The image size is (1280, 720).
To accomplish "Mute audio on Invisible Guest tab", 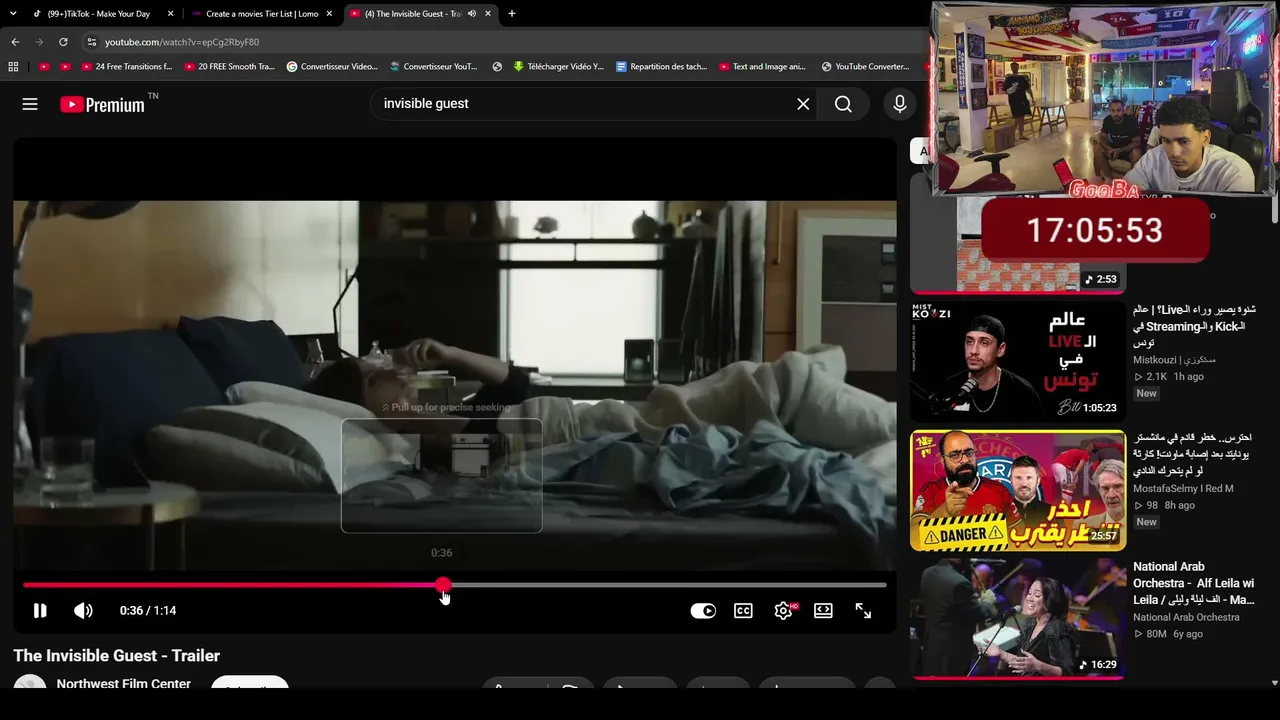I will click(x=472, y=14).
